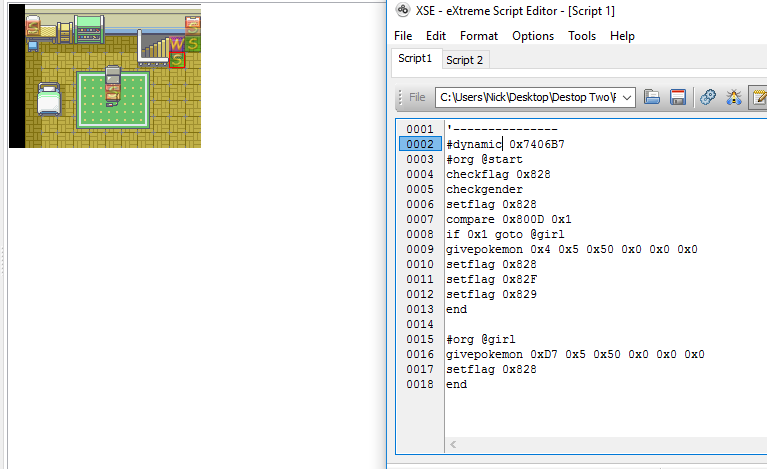The height and width of the screenshot is (469, 767).
Task: Open the Tools menu
Action: tap(582, 36)
